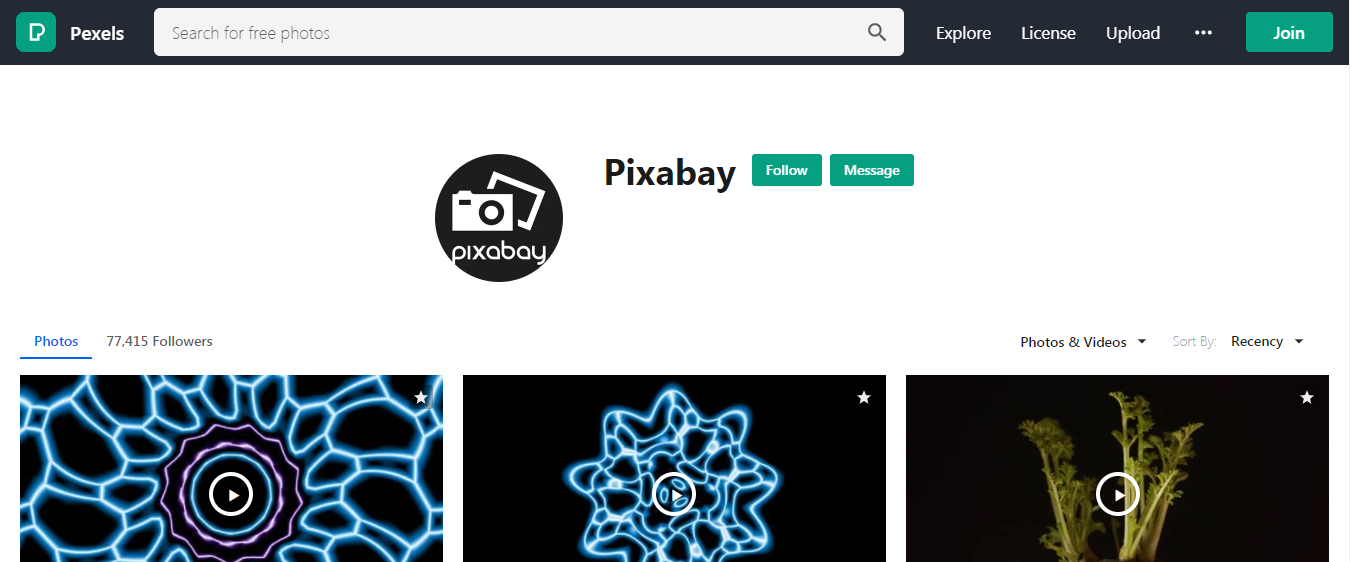Open the three-dots more menu
The width and height of the screenshot is (1350, 562).
point(1203,32)
